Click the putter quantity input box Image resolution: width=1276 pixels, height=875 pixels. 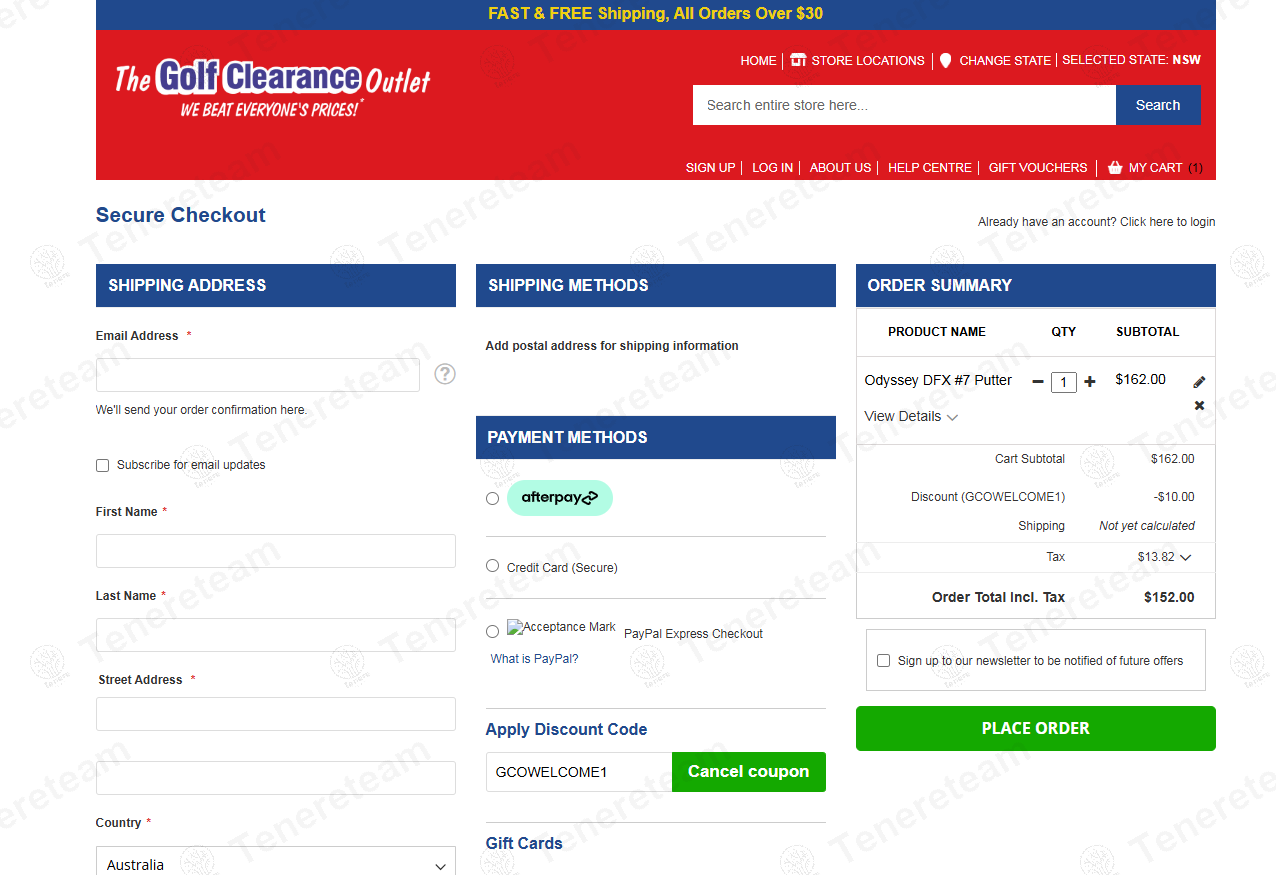[x=1064, y=382]
